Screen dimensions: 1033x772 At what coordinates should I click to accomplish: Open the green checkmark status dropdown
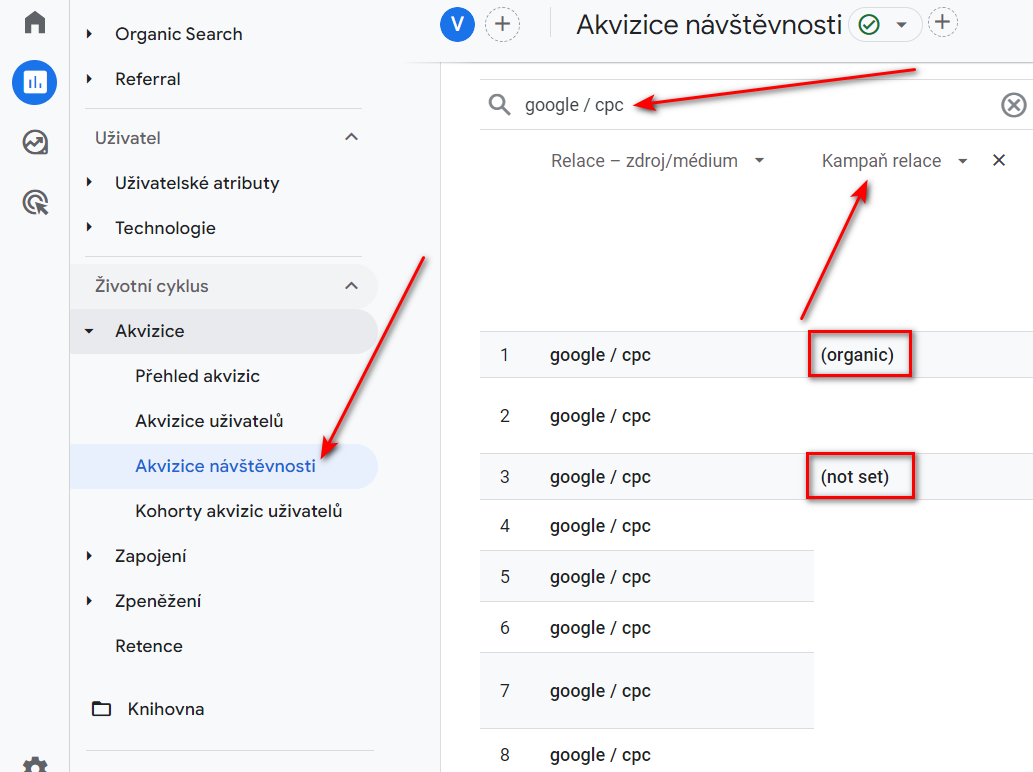tap(884, 25)
